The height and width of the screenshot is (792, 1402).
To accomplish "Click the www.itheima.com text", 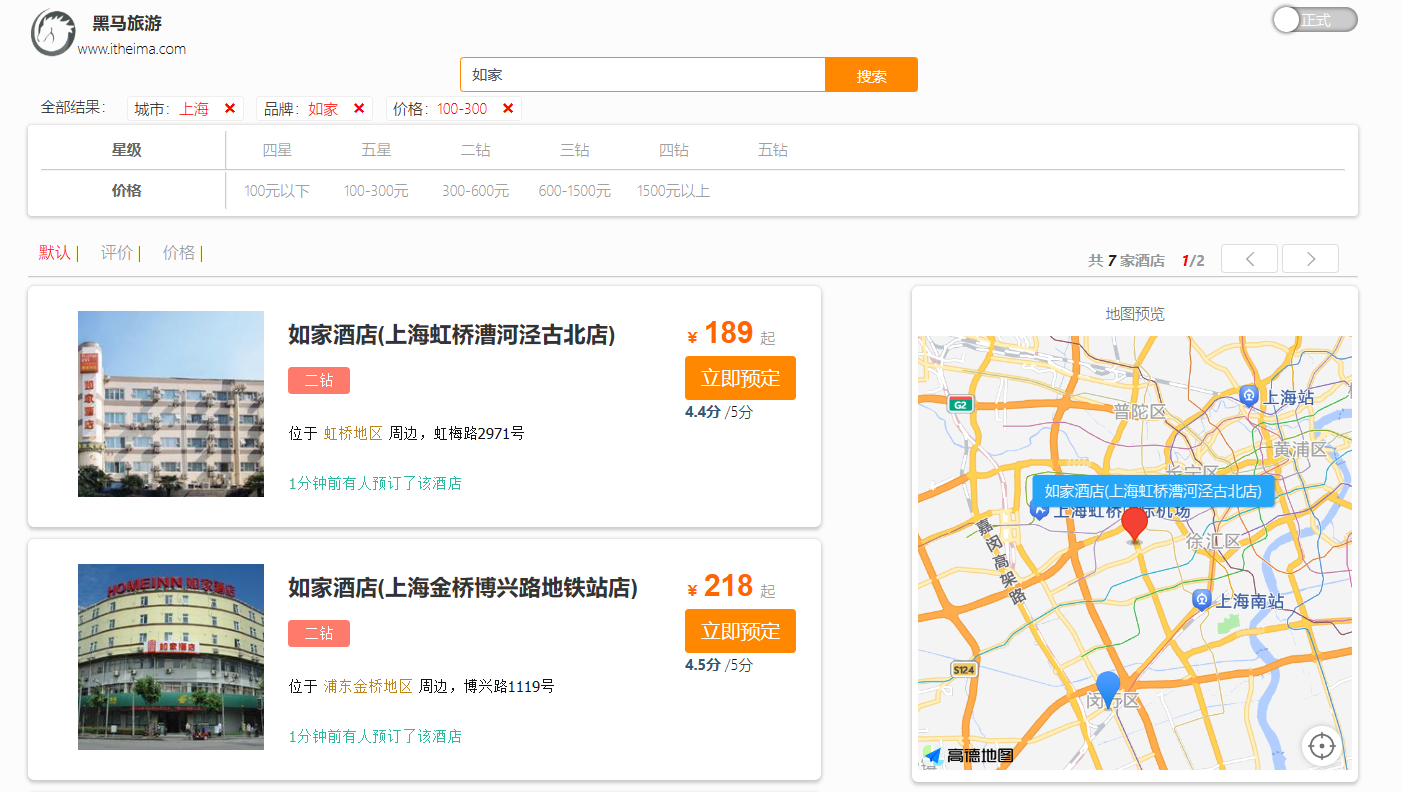I will [x=132, y=48].
